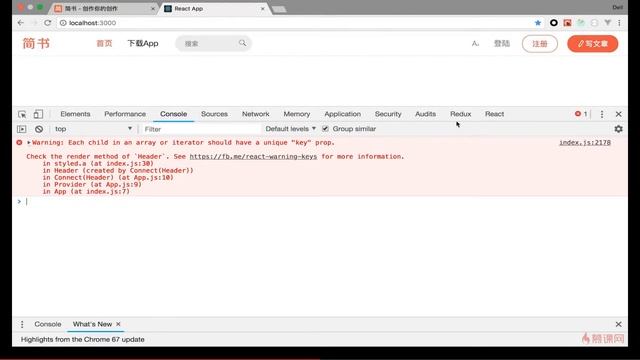The height and width of the screenshot is (360, 640).
Task: Click the 写文章 write article button
Action: (x=593, y=44)
